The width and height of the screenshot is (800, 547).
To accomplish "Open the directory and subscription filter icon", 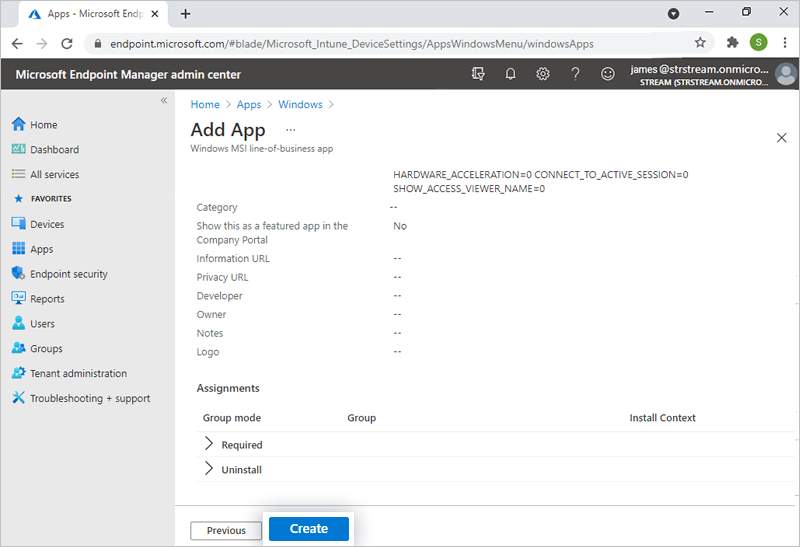I will 478,74.
